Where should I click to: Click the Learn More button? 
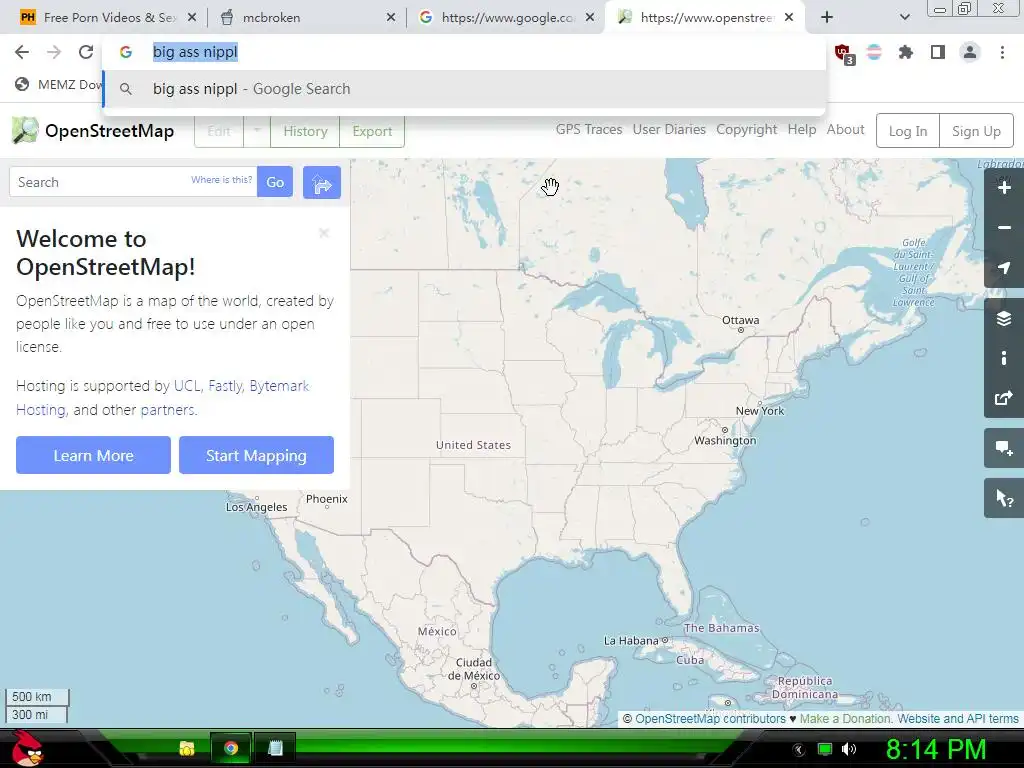(x=93, y=455)
